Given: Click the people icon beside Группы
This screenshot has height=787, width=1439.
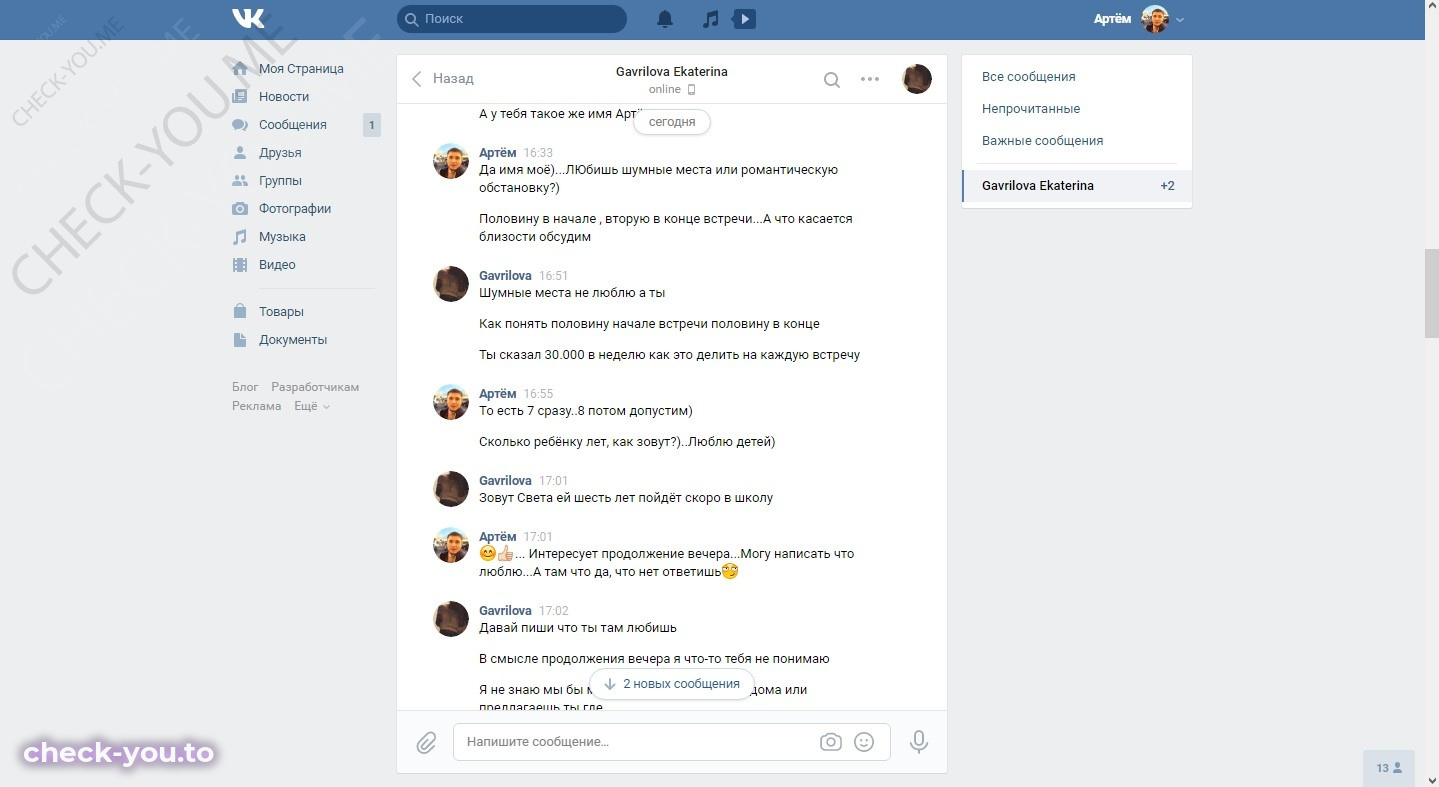Looking at the screenshot, I should coord(240,181).
